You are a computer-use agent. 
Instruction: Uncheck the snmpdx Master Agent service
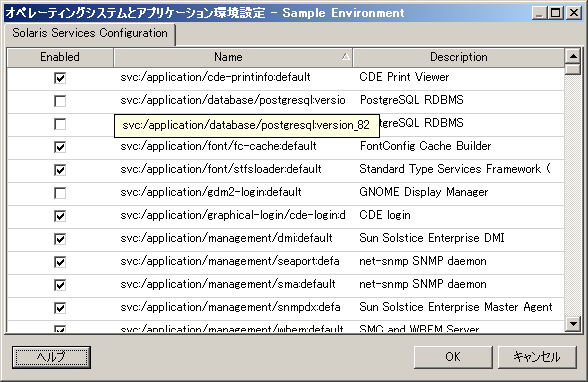tap(60, 308)
